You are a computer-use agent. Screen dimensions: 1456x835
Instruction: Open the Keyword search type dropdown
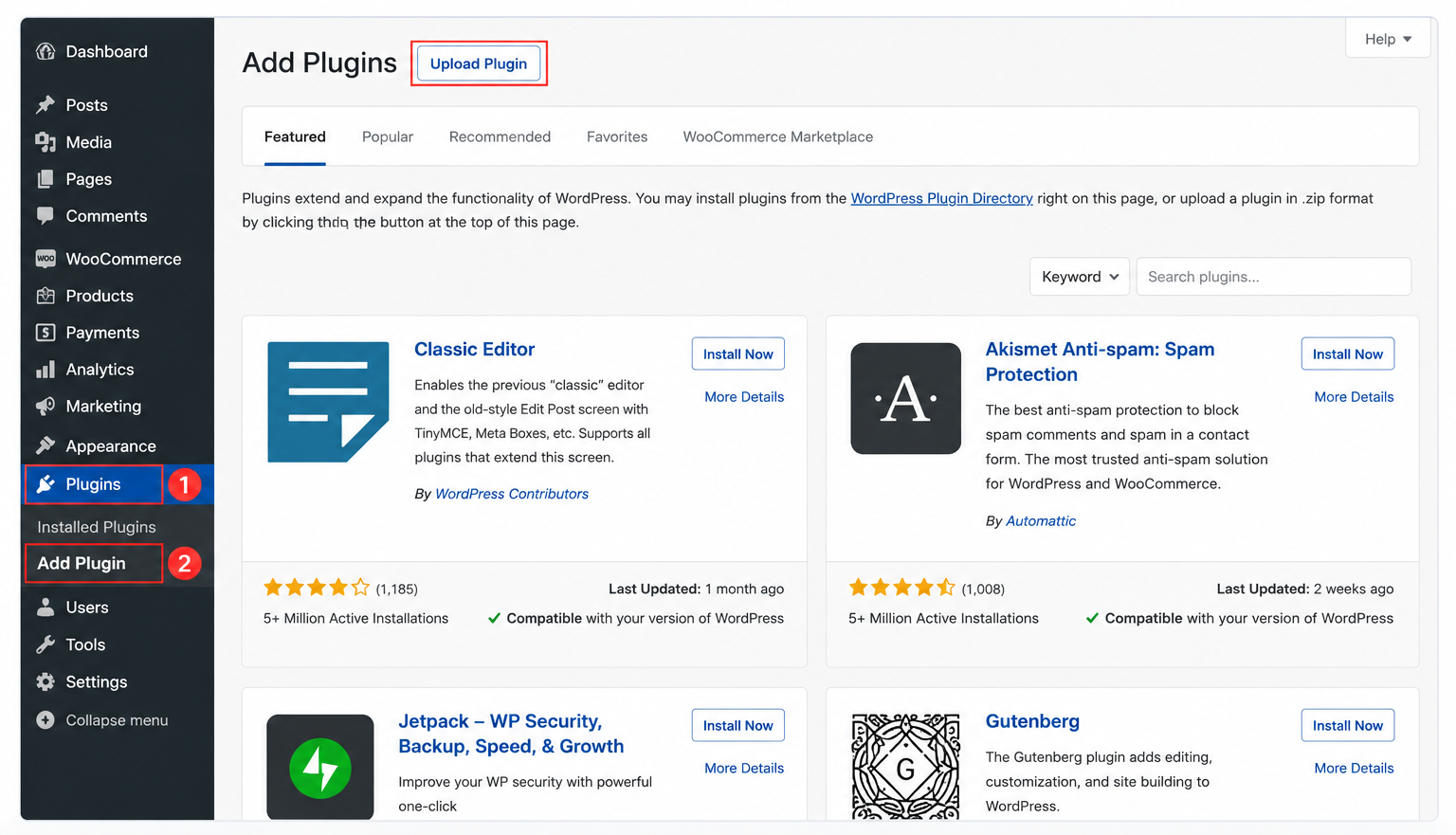(x=1080, y=277)
